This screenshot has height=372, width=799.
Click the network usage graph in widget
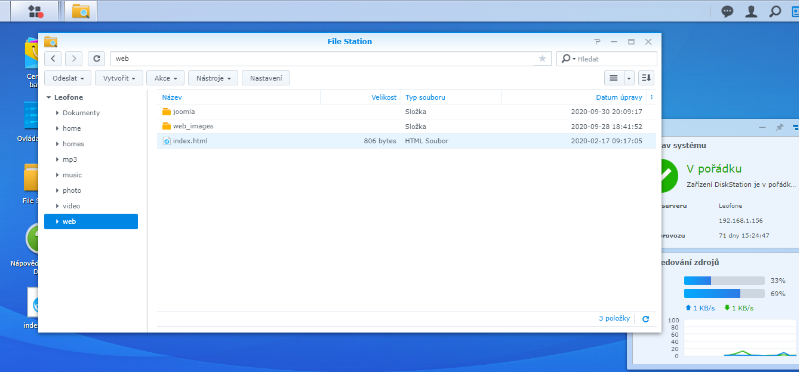click(739, 338)
